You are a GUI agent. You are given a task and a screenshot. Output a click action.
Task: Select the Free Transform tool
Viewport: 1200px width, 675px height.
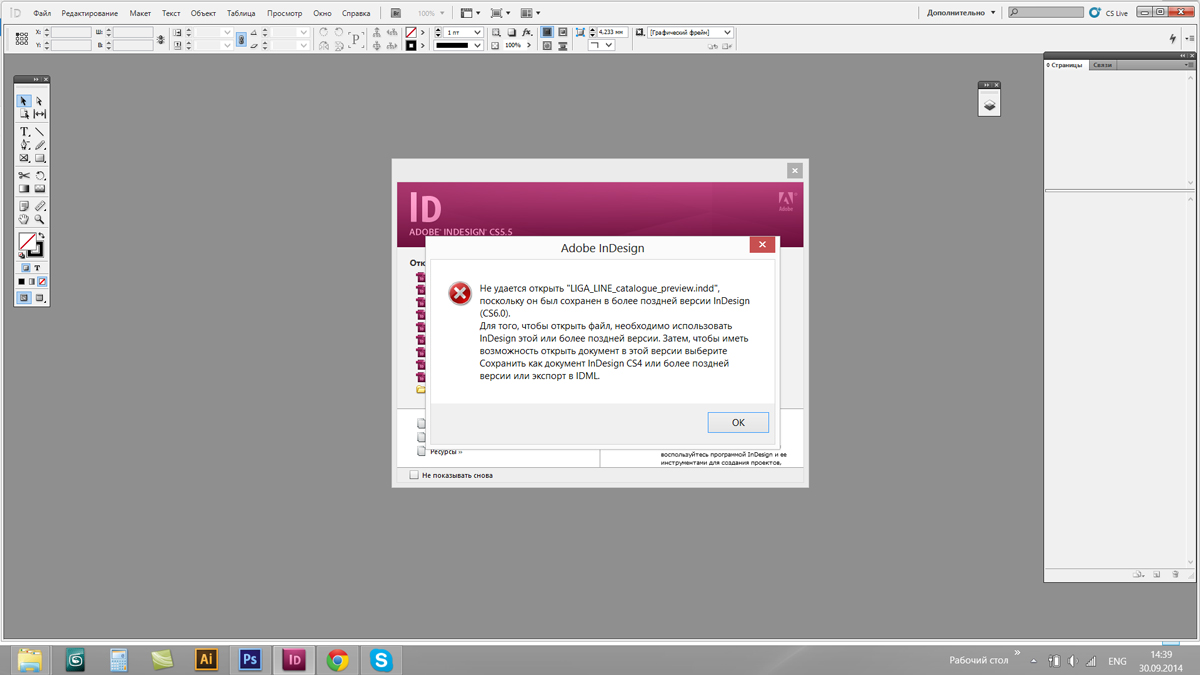click(x=40, y=175)
